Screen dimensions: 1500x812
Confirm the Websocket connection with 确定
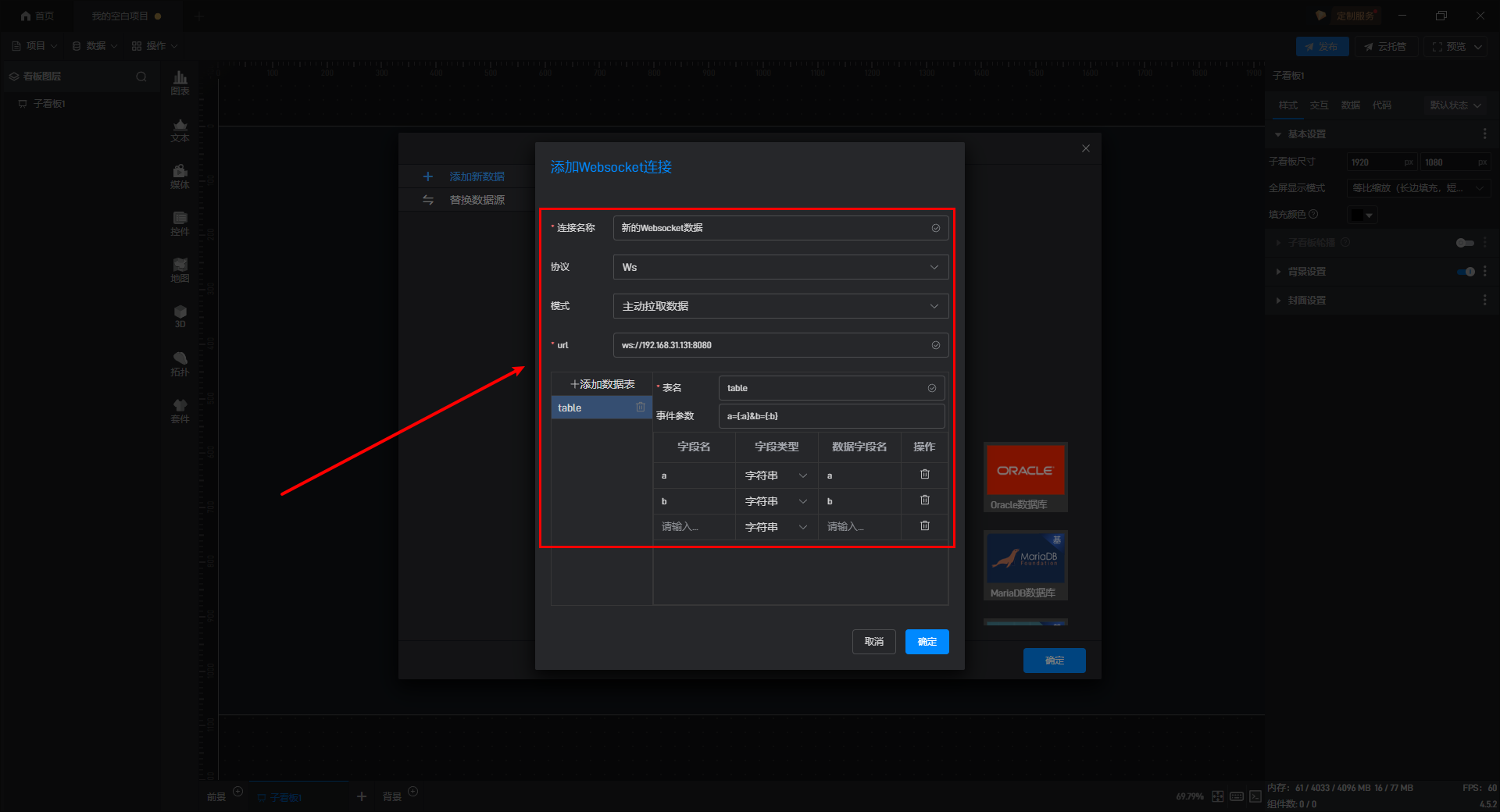coord(927,642)
